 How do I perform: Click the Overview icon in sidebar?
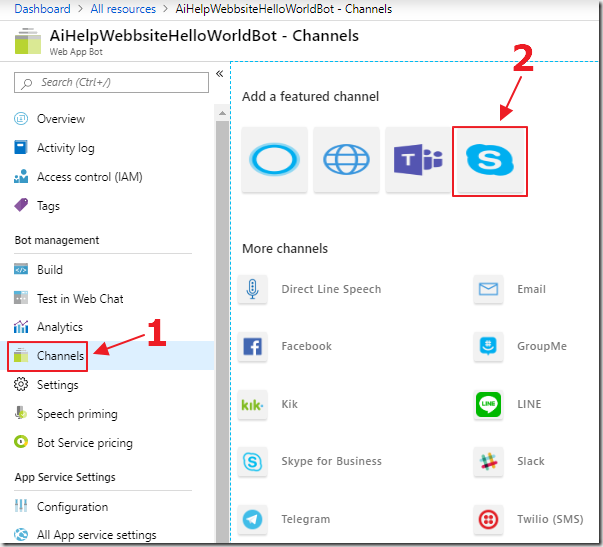click(21, 118)
